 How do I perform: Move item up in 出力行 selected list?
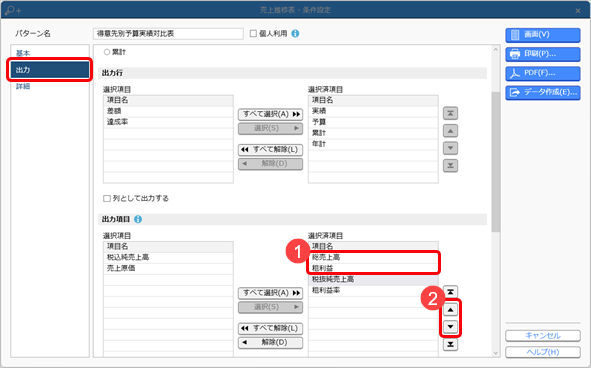450,131
